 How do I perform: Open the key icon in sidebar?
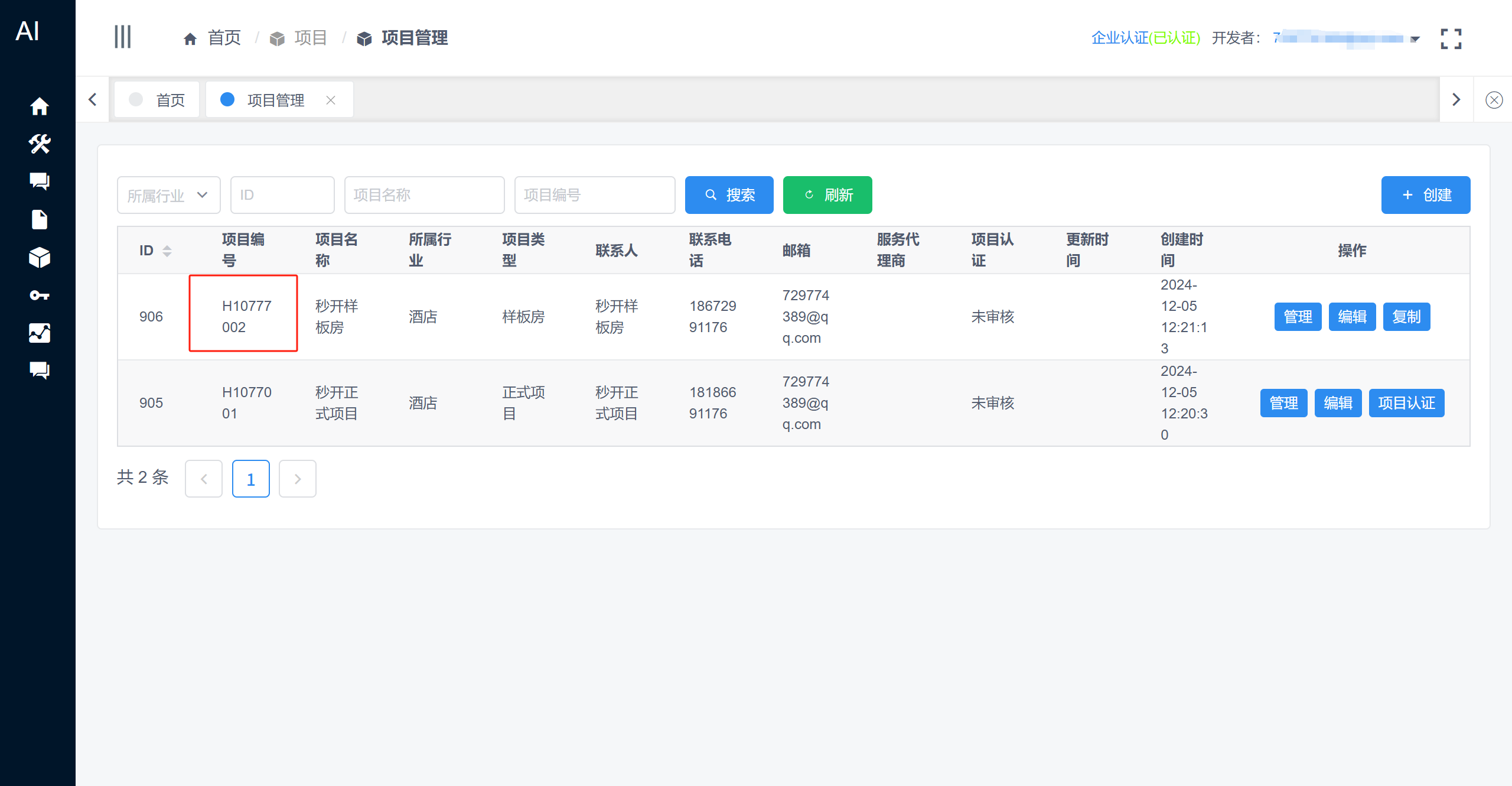[x=39, y=295]
